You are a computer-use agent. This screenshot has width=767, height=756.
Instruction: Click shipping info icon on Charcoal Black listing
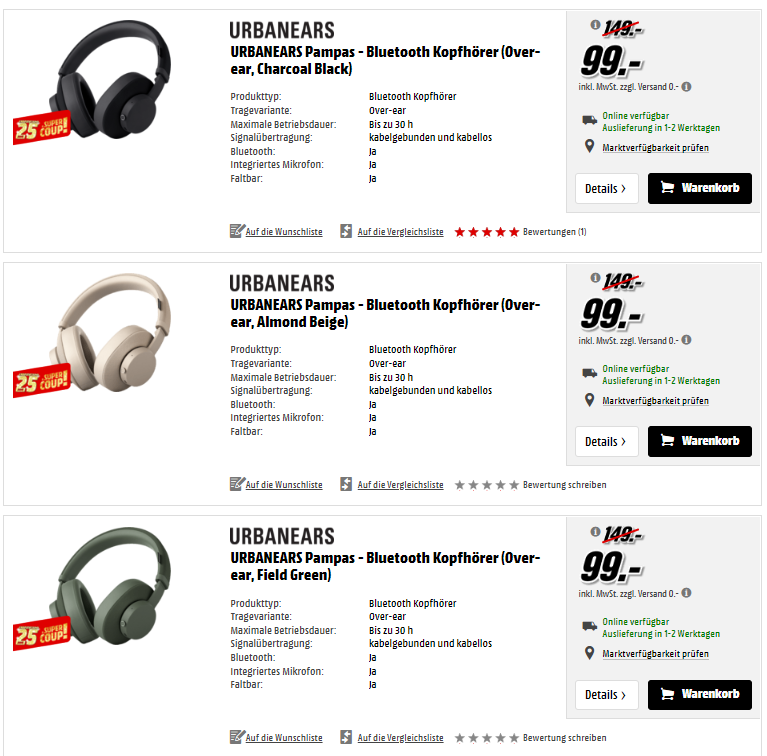tap(686, 87)
